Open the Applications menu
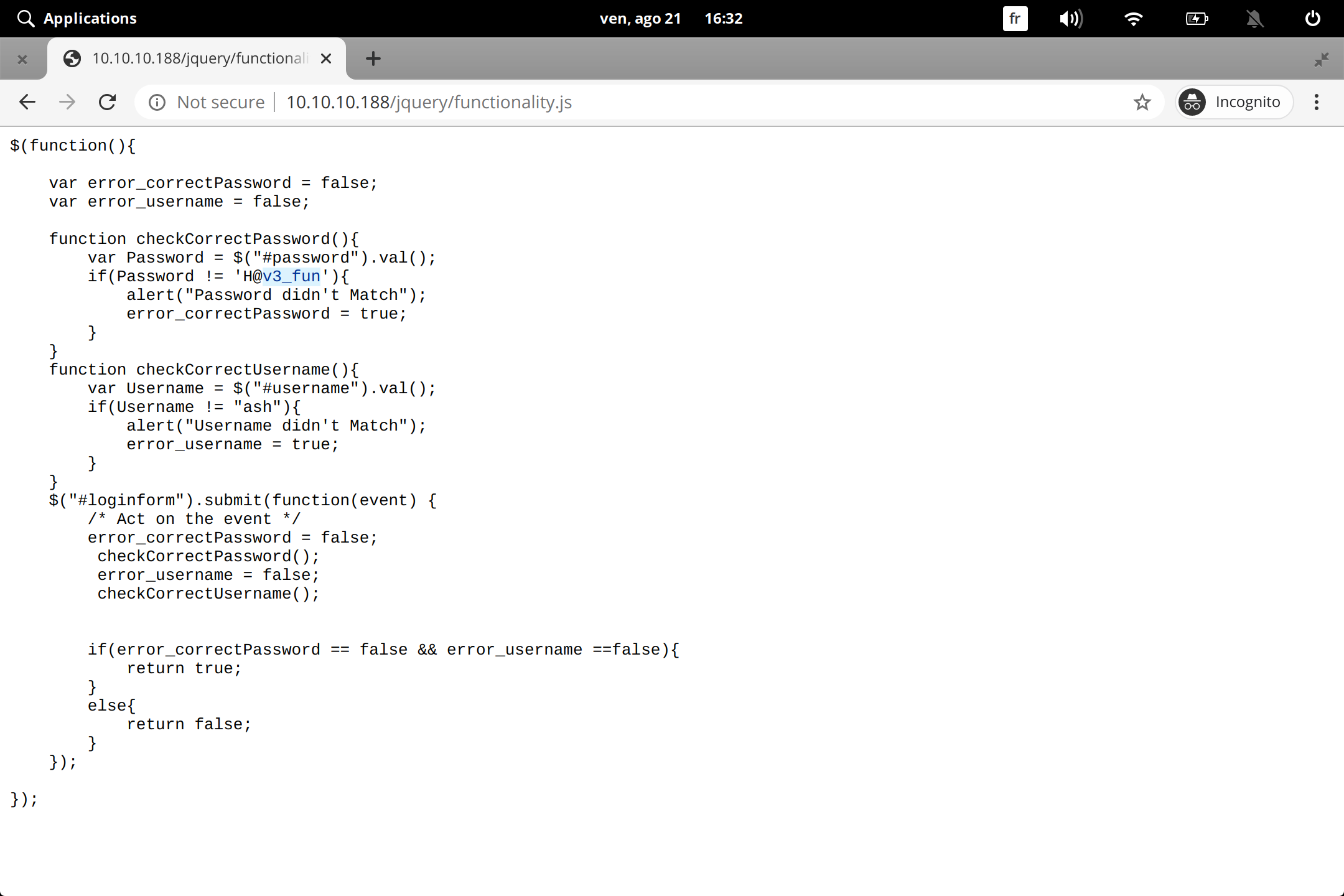Screen dimensions: 1344x896 [77, 19]
